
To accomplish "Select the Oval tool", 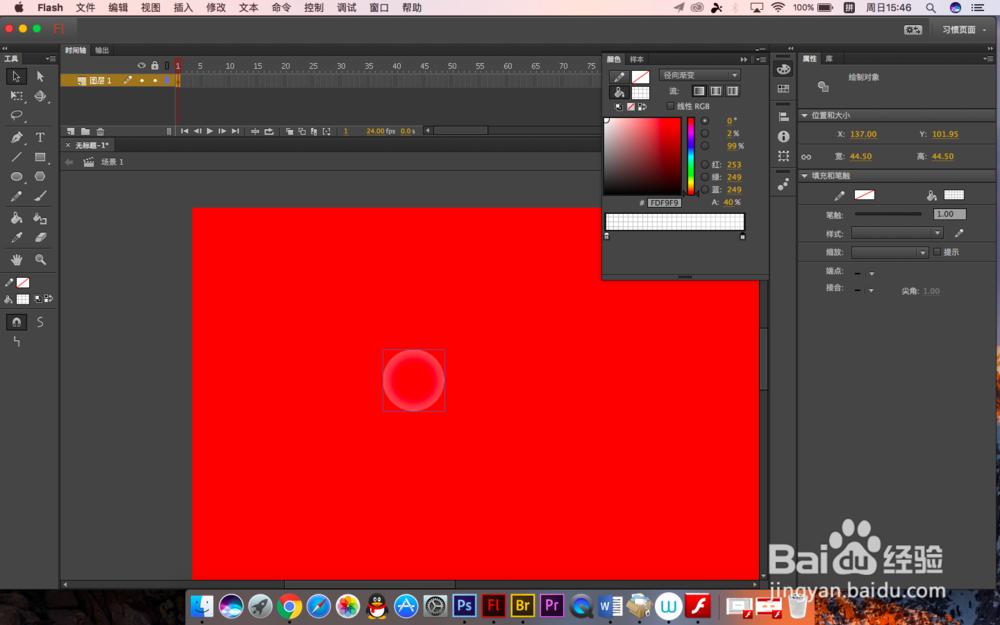I will (x=17, y=176).
